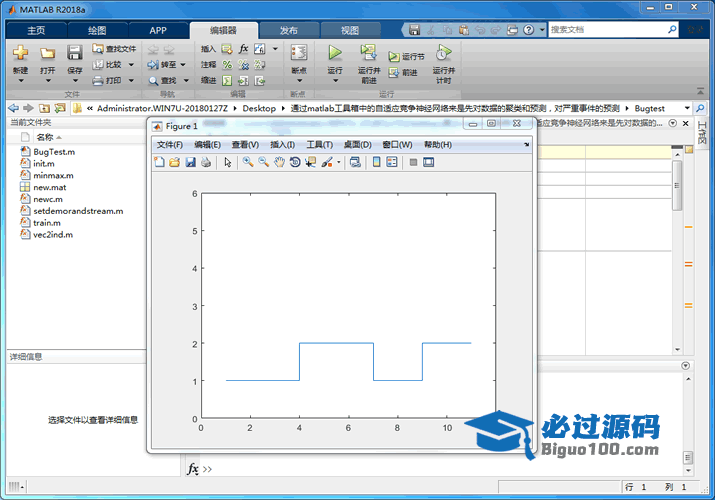Toggle Zoom Out magnifier tool
The image size is (715, 500).
264,162
